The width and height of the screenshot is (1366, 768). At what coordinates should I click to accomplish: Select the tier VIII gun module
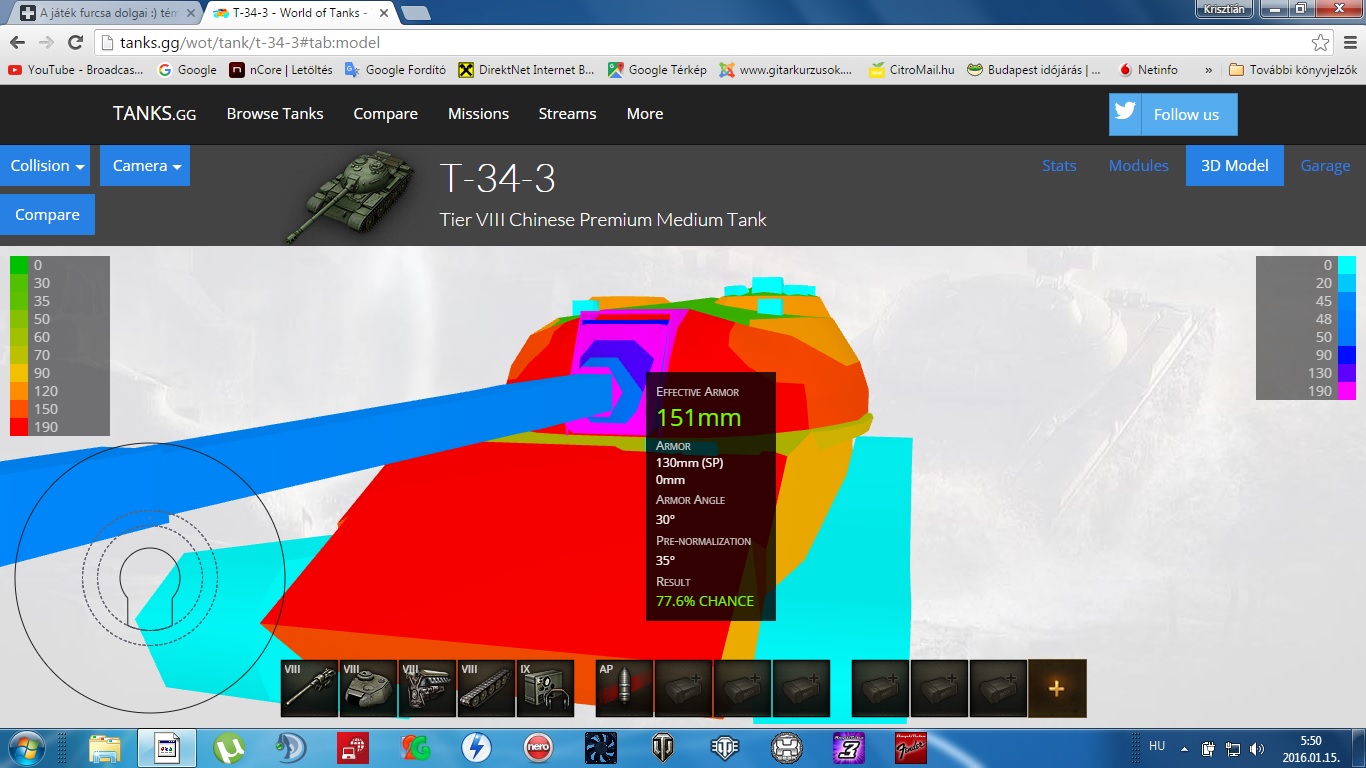[309, 689]
